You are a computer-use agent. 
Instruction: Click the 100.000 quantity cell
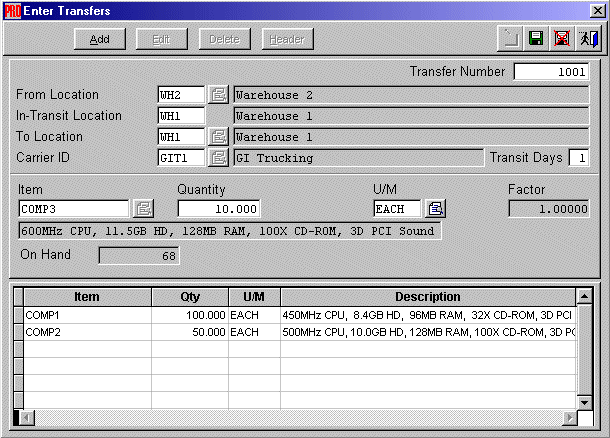[x=190, y=315]
